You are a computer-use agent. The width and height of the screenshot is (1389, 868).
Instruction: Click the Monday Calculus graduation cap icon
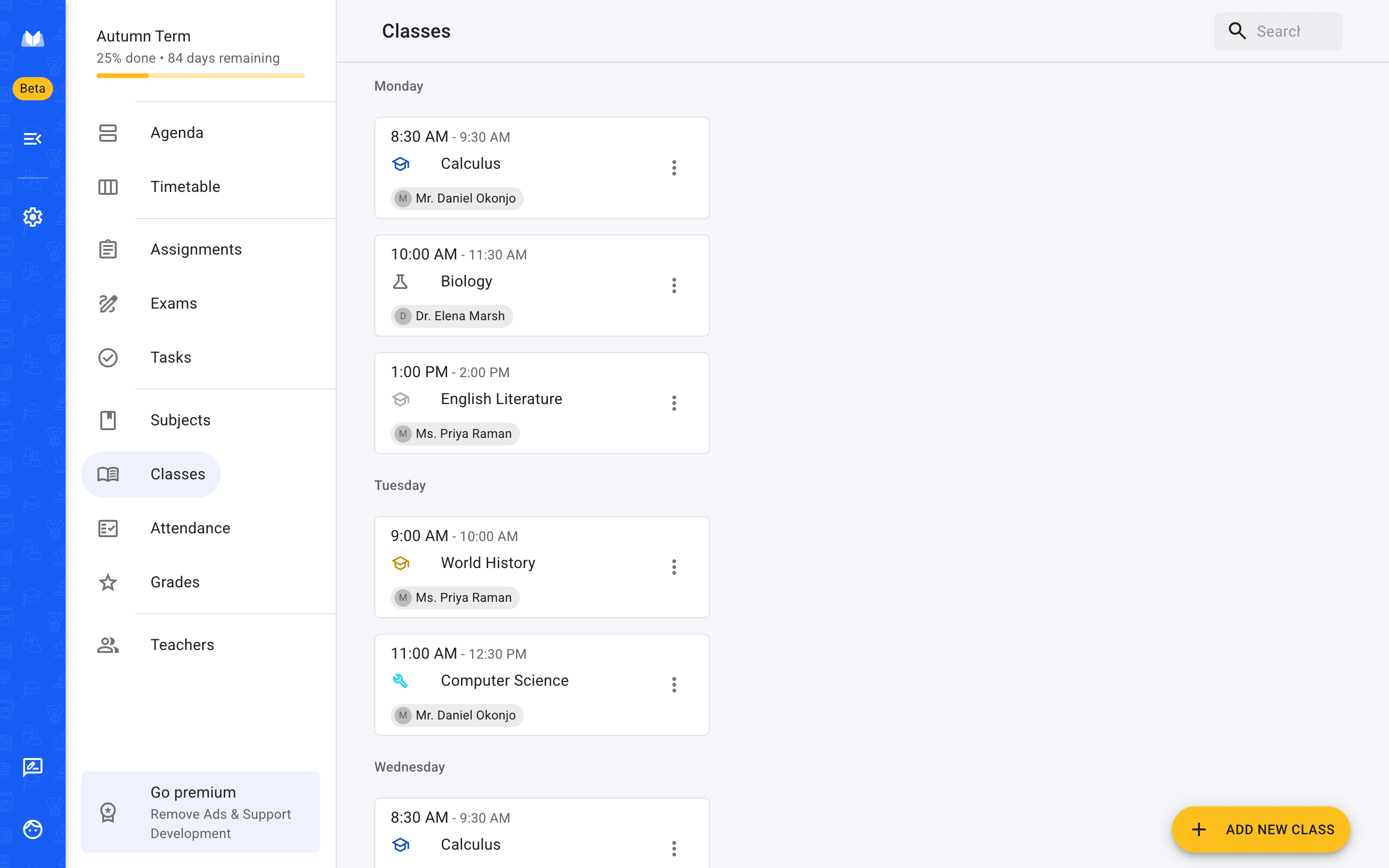pyautogui.click(x=401, y=164)
